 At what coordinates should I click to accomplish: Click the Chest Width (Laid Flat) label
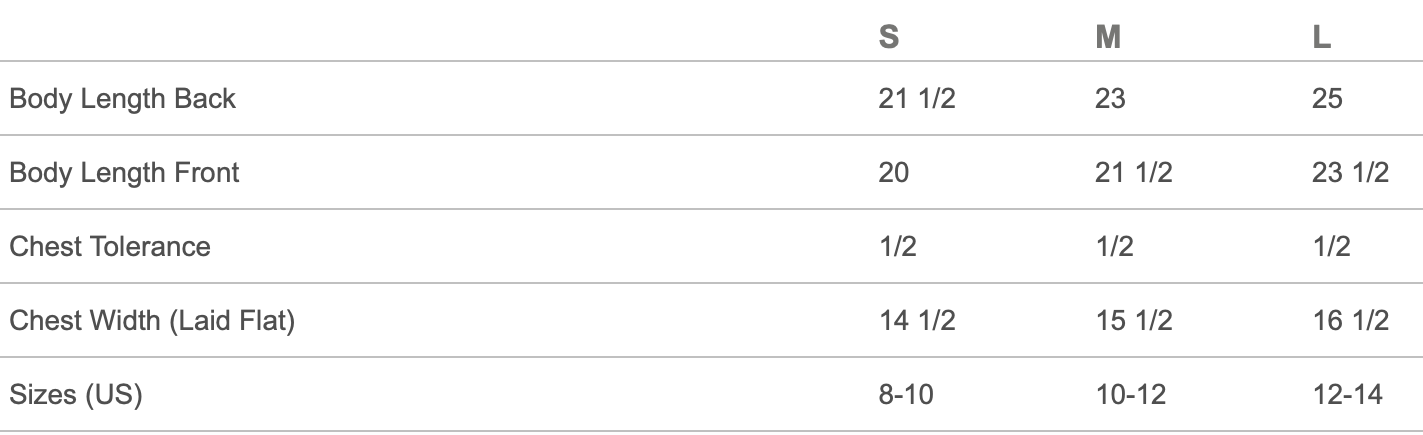[x=152, y=321]
